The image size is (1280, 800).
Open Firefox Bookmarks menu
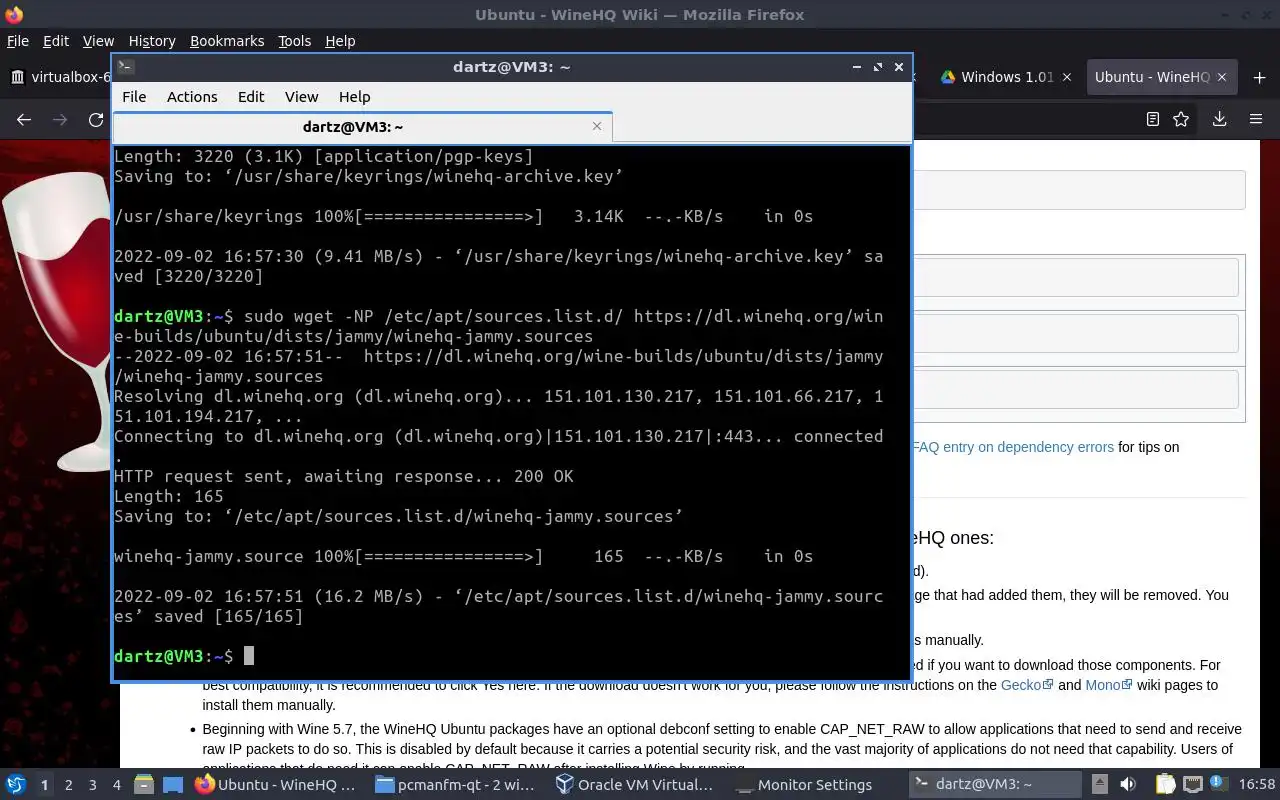click(x=227, y=41)
